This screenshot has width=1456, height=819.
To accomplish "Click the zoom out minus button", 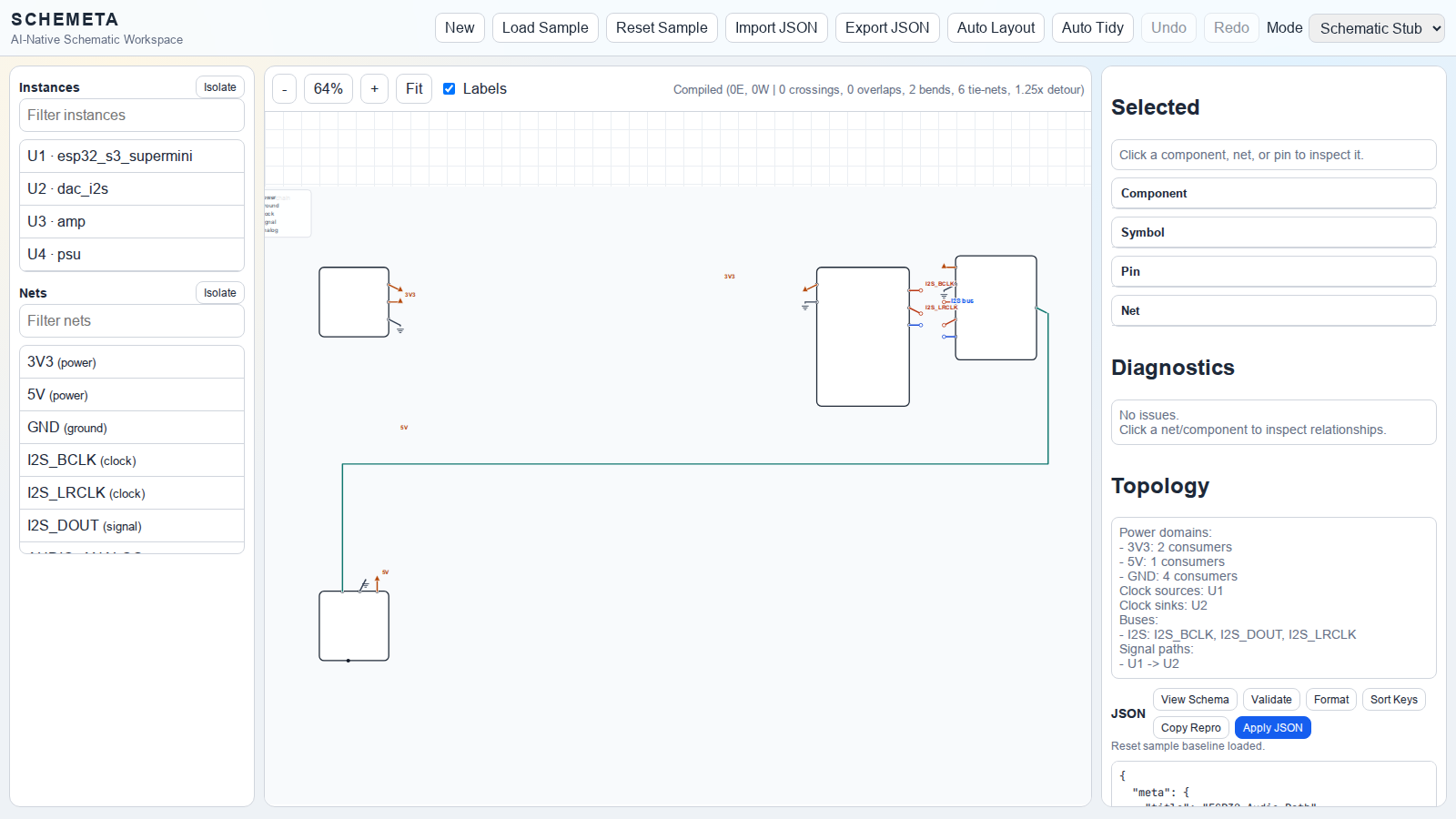I will (285, 89).
